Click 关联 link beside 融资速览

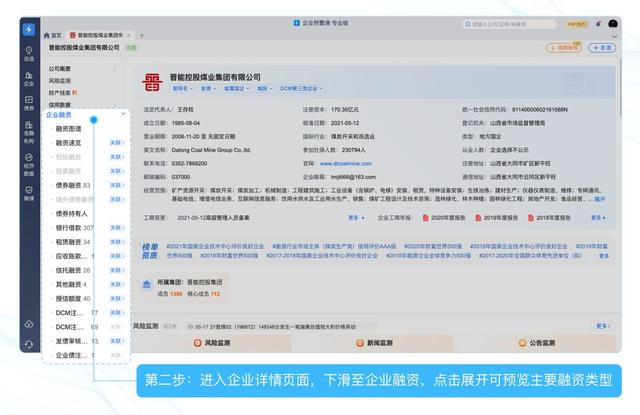click(x=117, y=143)
